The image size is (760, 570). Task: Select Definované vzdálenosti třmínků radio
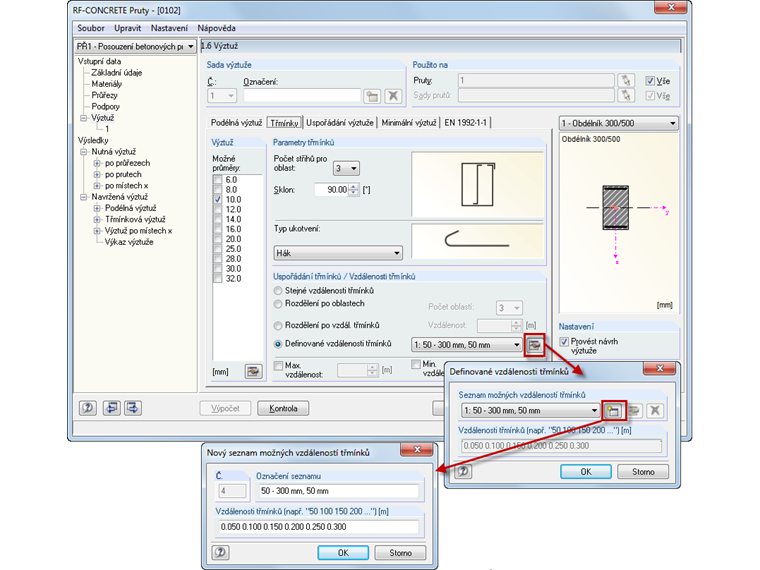[278, 344]
